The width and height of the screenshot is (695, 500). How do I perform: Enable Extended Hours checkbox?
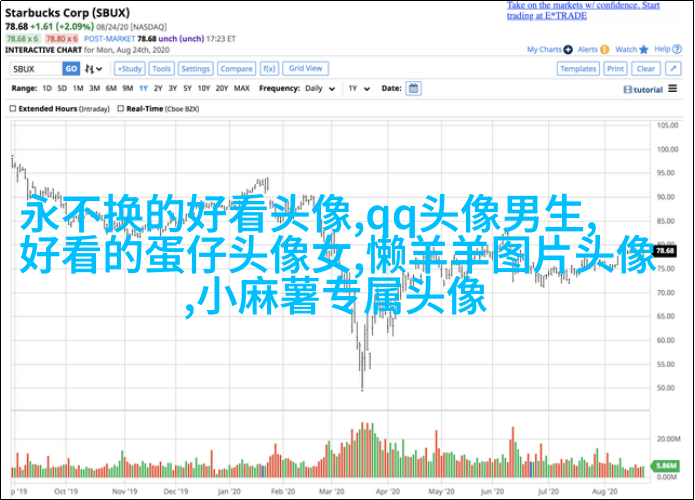coord(13,108)
